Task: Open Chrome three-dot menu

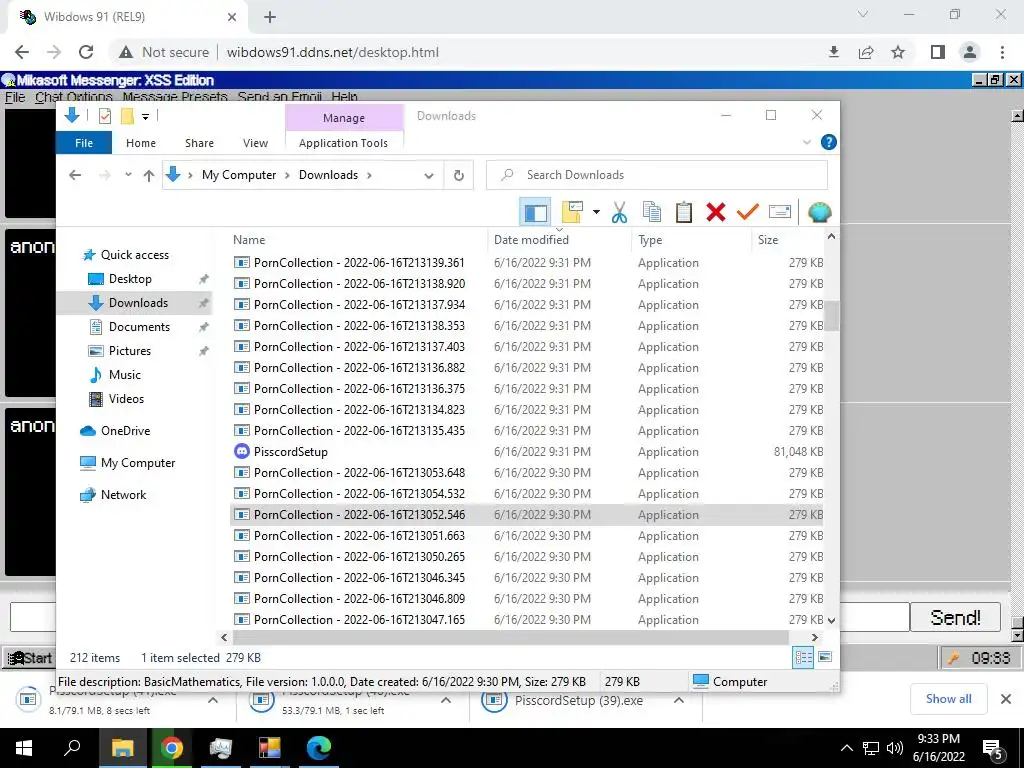Action: [x=1002, y=52]
